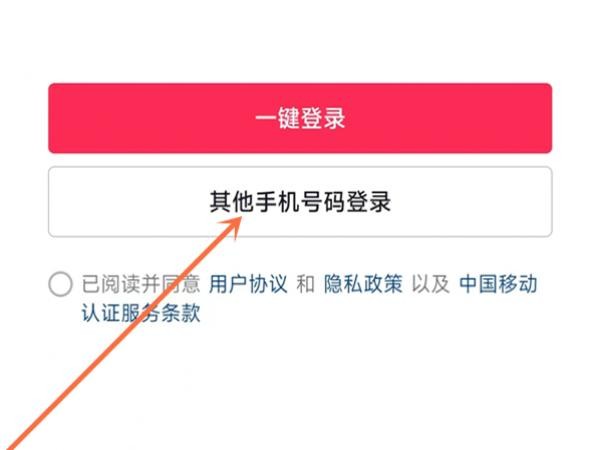Log in with one-tap red button
This screenshot has height=450, width=600.
[300, 118]
